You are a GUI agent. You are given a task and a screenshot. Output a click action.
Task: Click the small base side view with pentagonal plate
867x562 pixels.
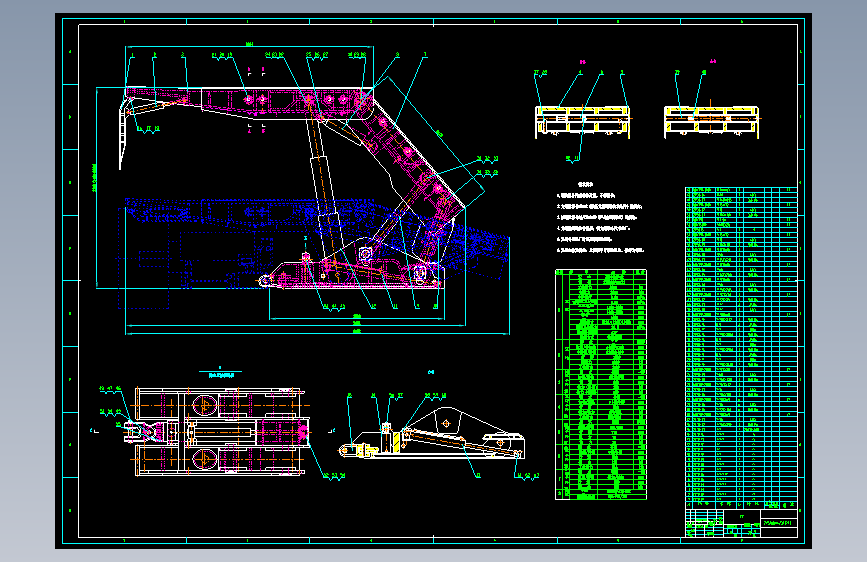click(x=431, y=434)
